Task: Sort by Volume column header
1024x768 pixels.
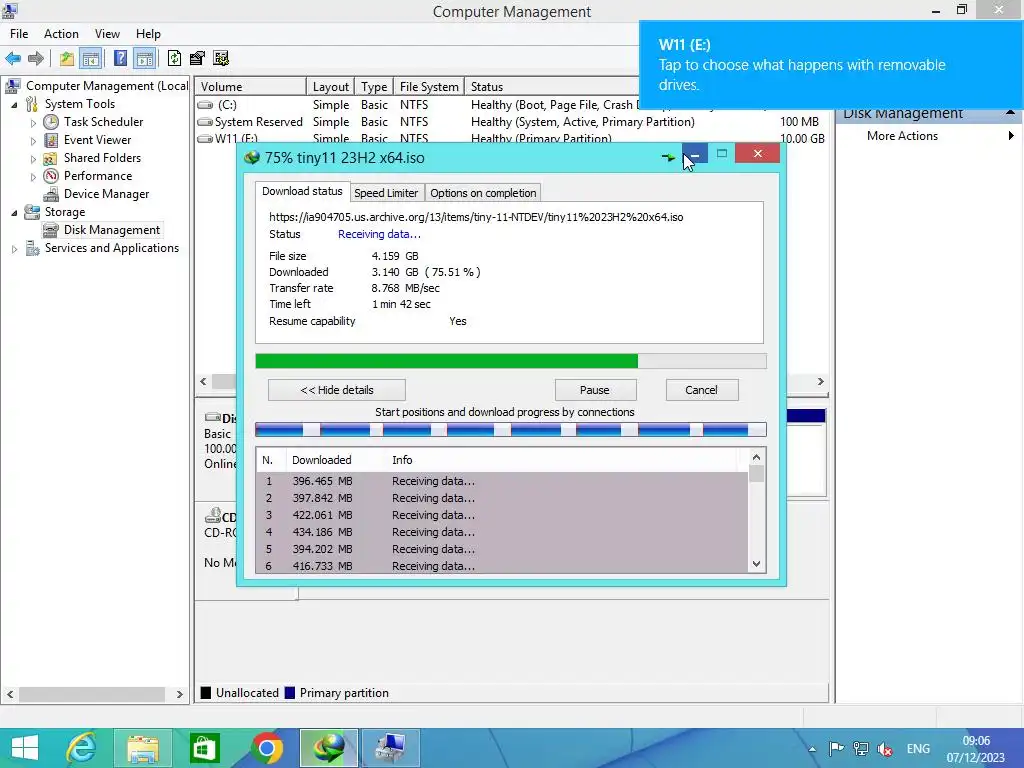Action: [251, 86]
